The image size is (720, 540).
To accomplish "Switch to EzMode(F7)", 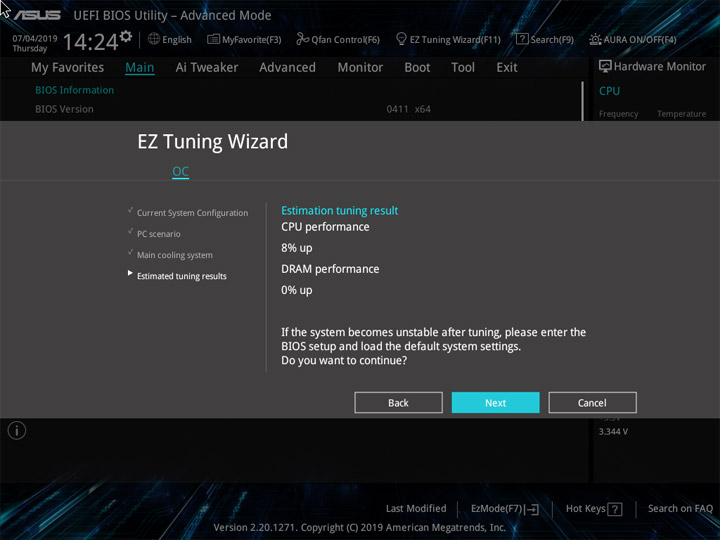I will 505,509.
